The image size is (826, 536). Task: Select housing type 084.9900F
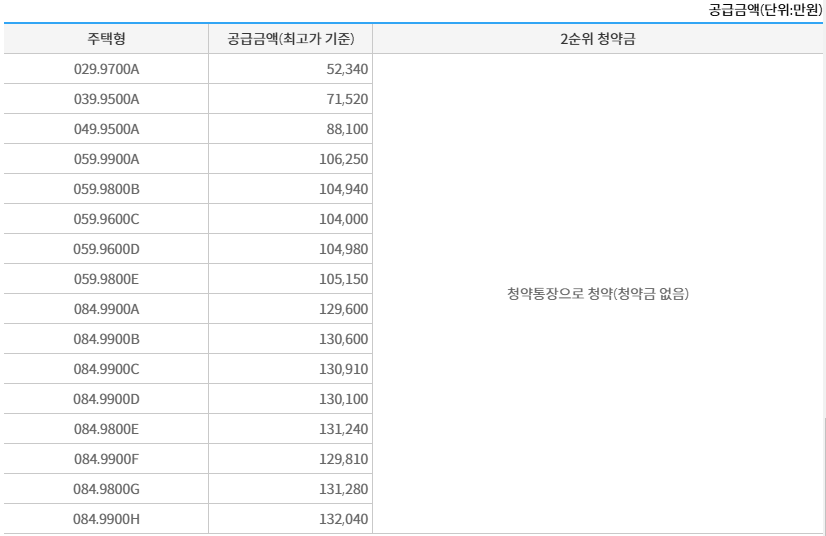coord(106,460)
